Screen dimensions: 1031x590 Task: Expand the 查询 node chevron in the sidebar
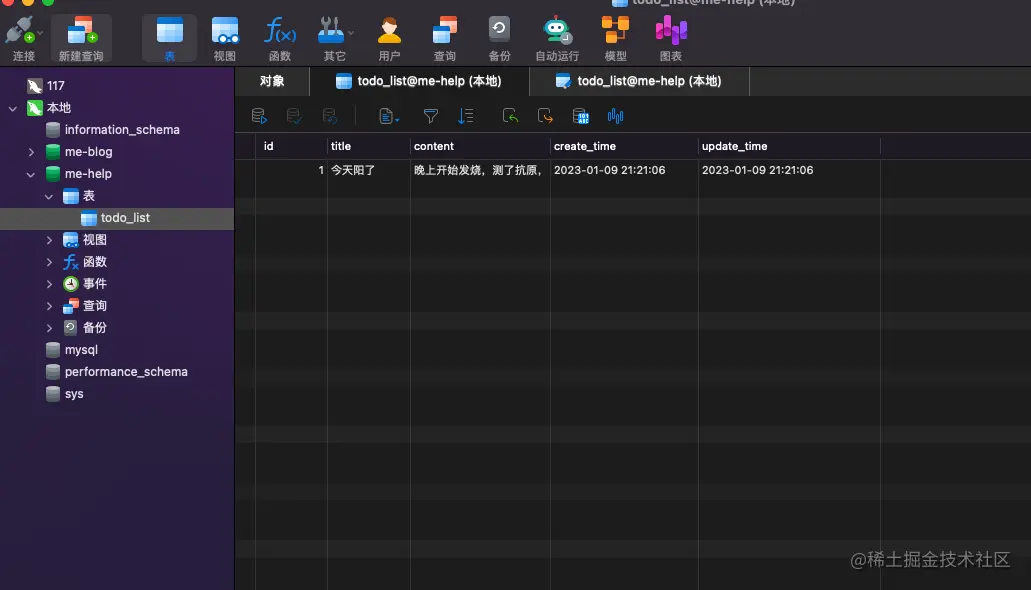pos(49,306)
